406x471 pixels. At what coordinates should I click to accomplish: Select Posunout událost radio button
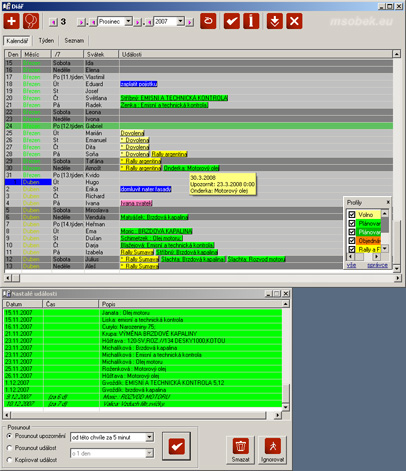tap(10, 448)
